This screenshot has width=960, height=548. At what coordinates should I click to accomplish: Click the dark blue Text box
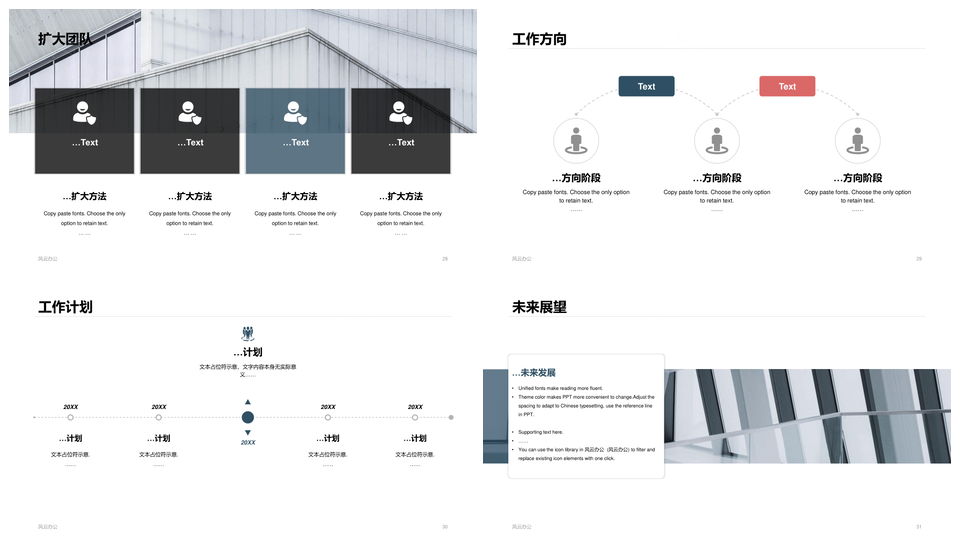click(646, 87)
